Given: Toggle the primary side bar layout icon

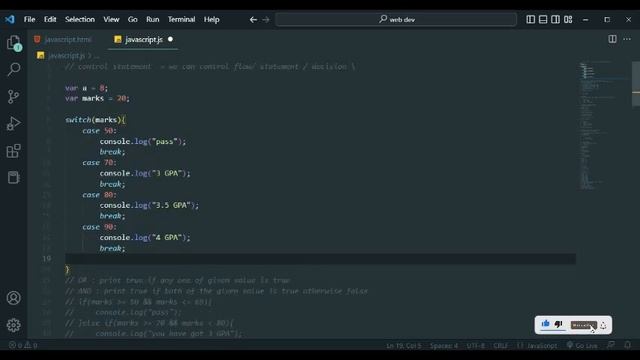Looking at the screenshot, I should pos(530,19).
